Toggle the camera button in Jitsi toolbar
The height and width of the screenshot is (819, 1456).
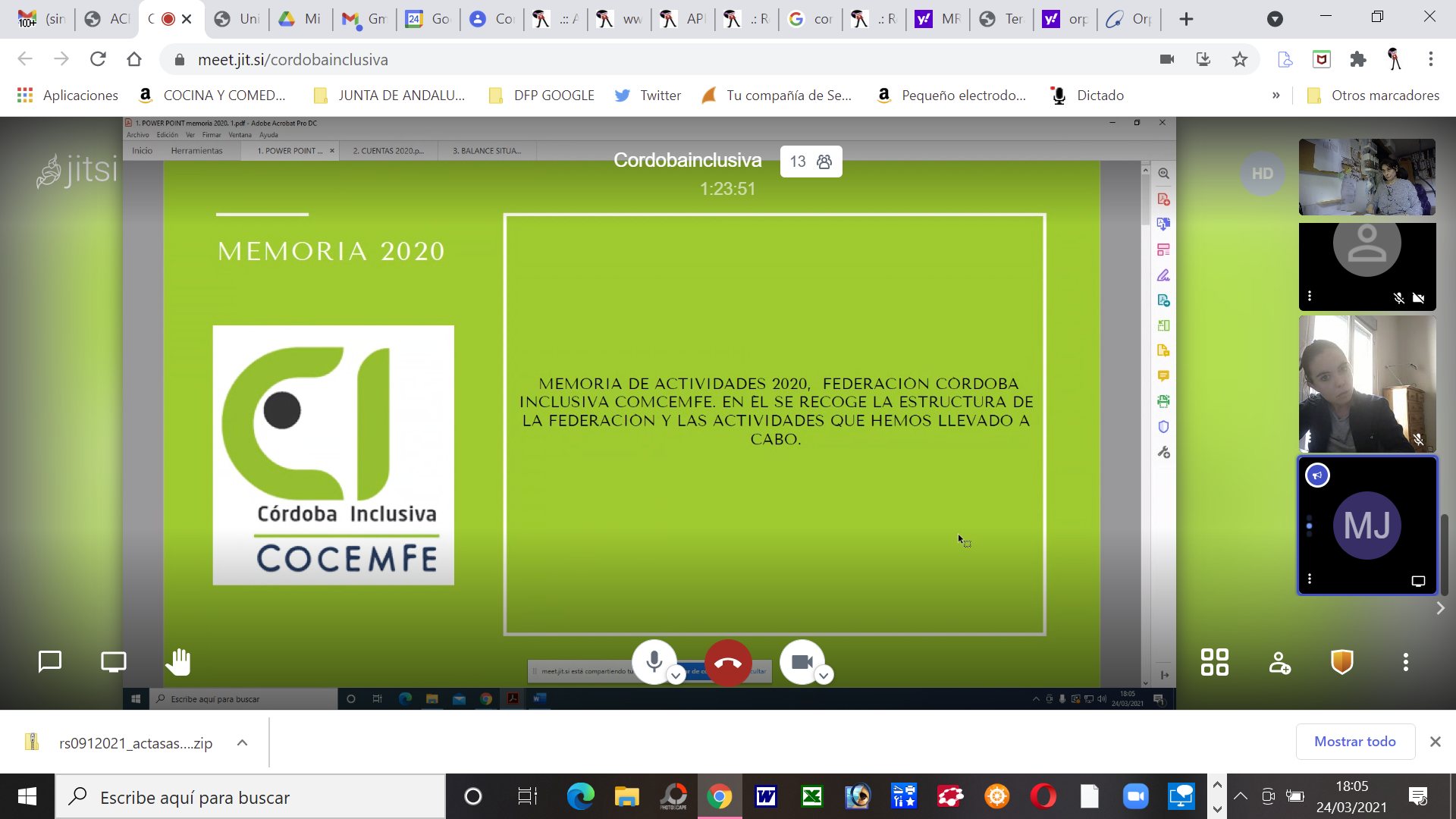click(802, 662)
